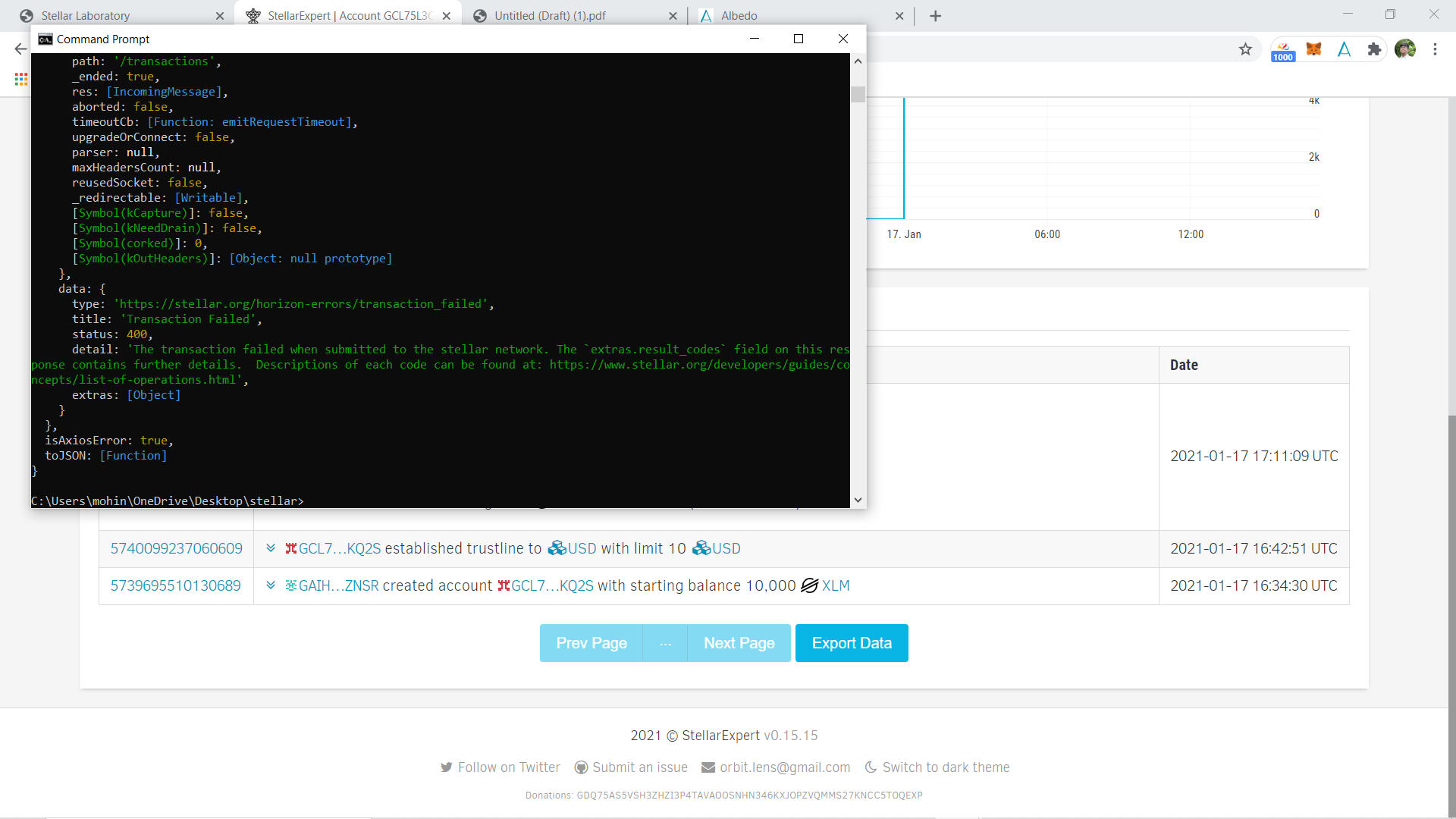Expand details of the created account row
This screenshot has width=1456, height=819.
click(x=271, y=585)
